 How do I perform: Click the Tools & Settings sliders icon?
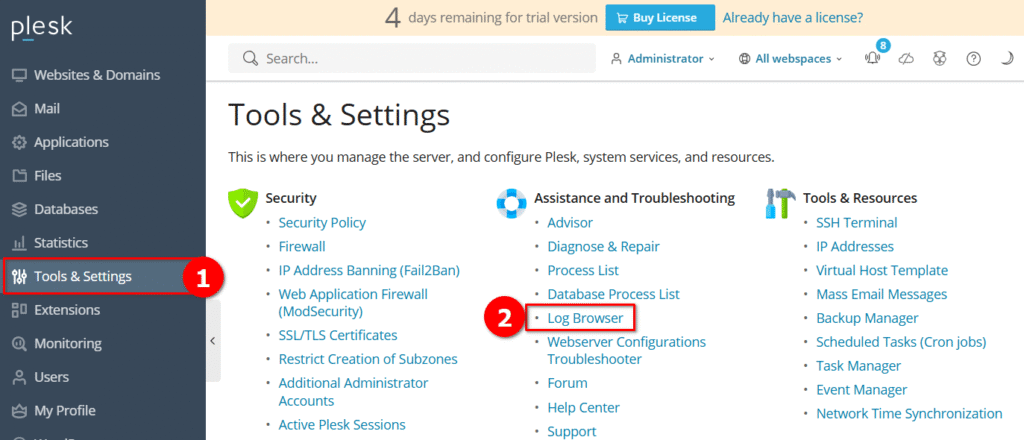(x=20, y=276)
